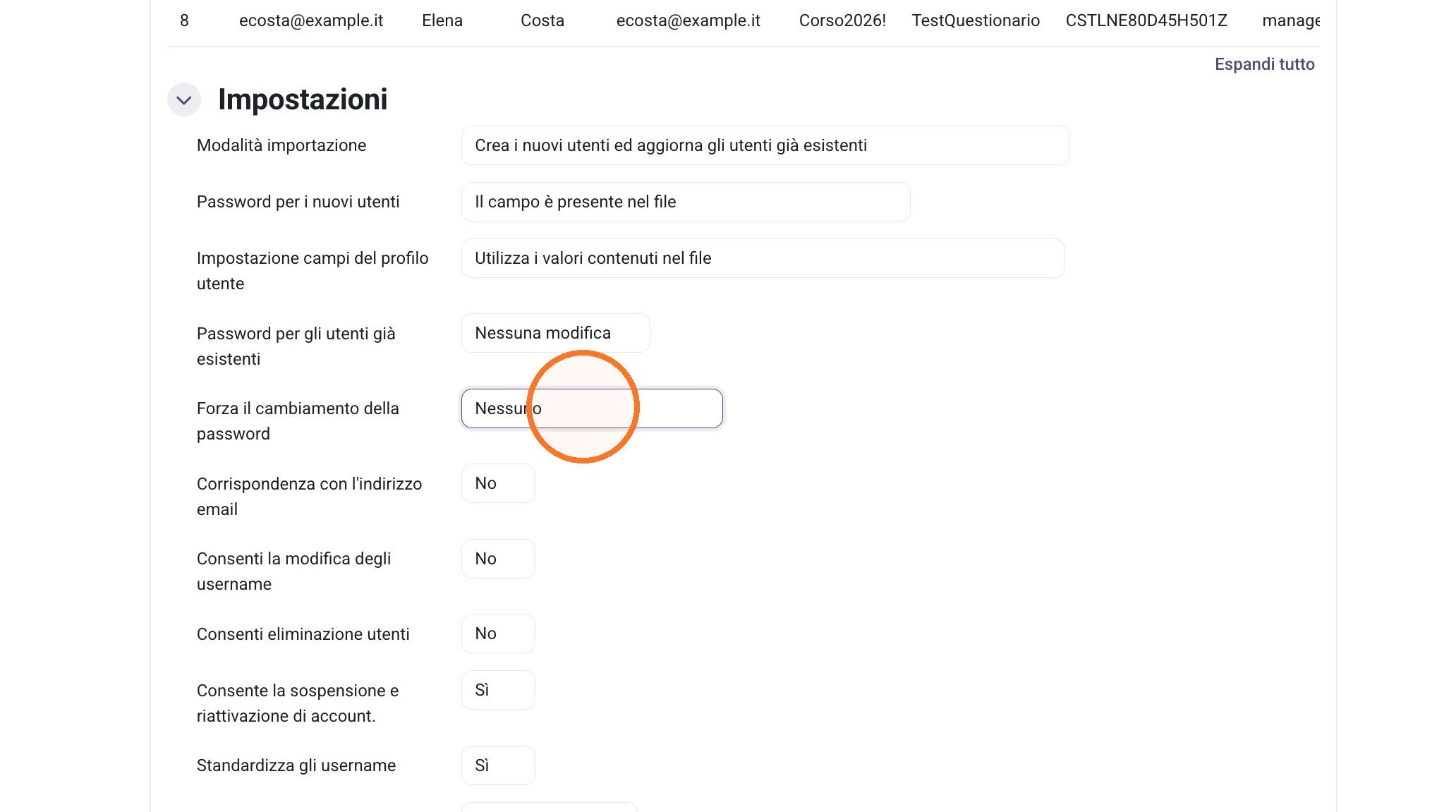Open Forza il cambiamento della password dropdown
Viewport: 1456px width, 812px height.
click(592, 408)
